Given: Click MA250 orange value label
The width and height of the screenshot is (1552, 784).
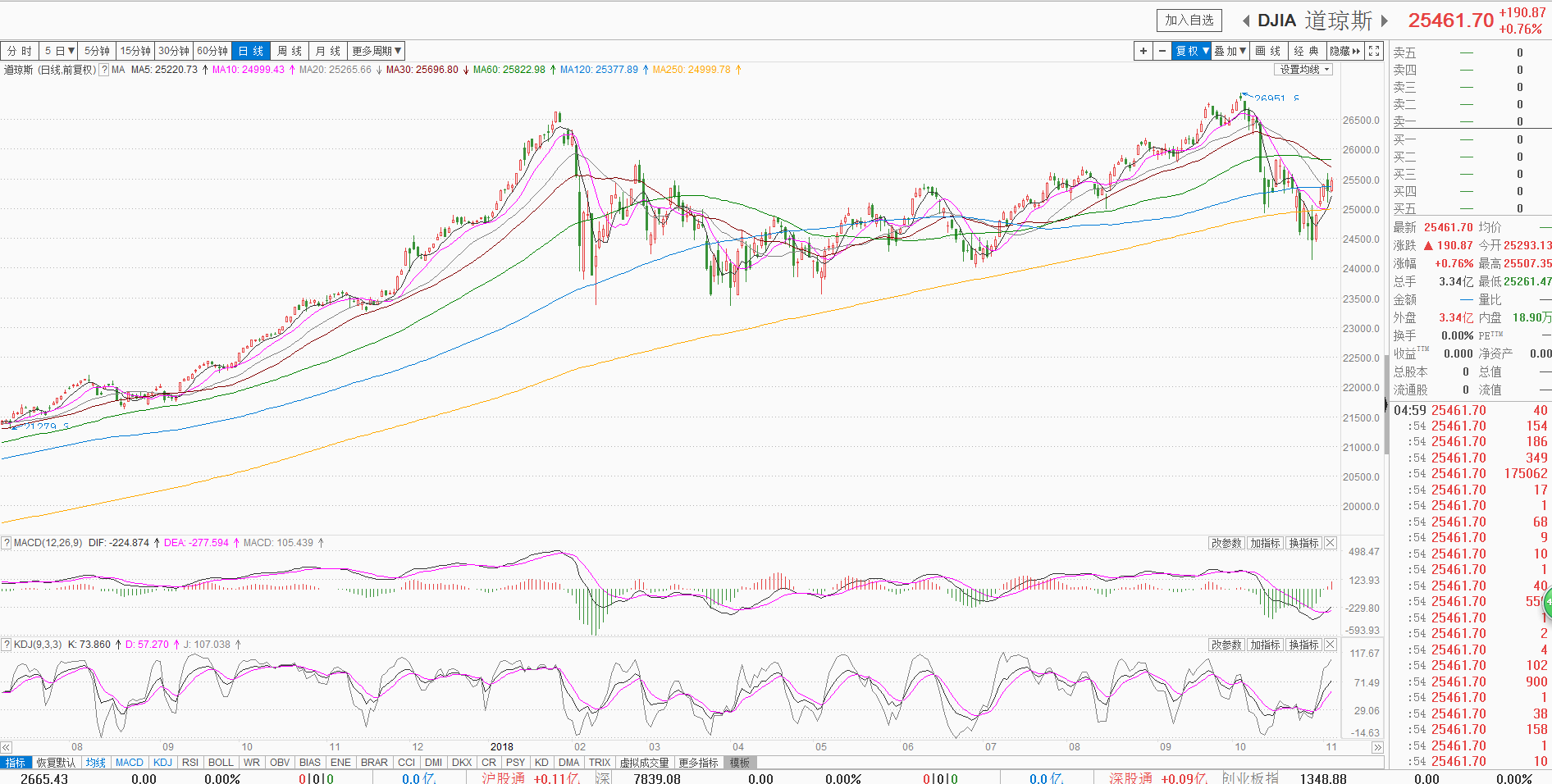Looking at the screenshot, I should [x=692, y=70].
